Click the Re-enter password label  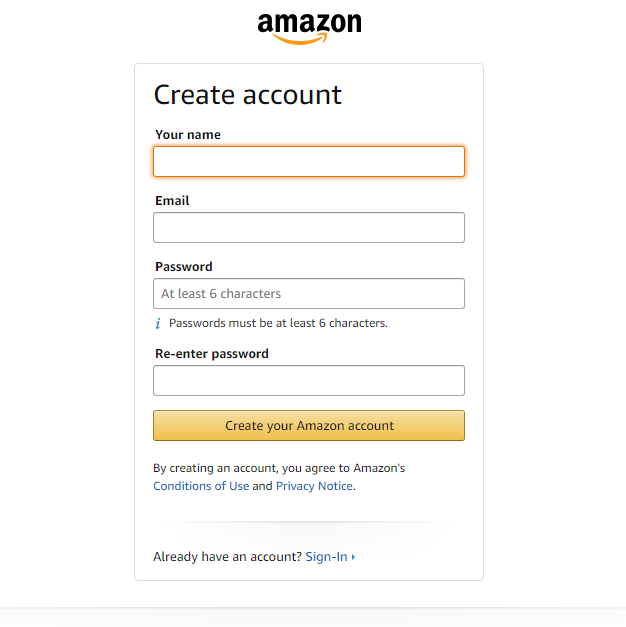(x=212, y=354)
